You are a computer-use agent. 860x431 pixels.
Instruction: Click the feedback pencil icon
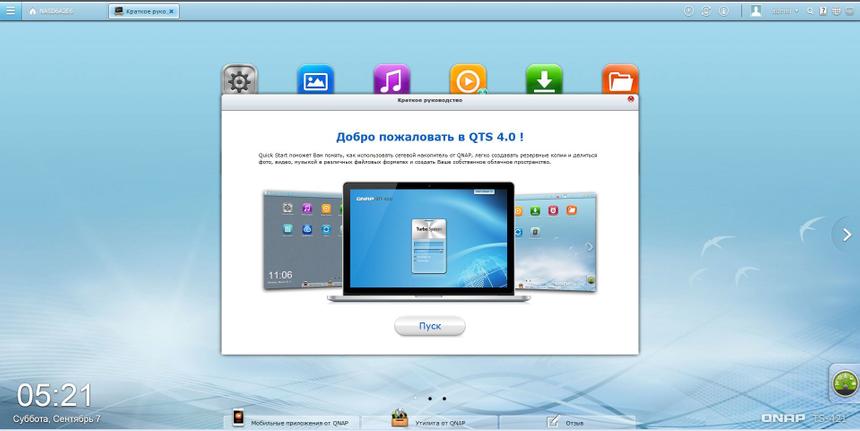[553, 421]
